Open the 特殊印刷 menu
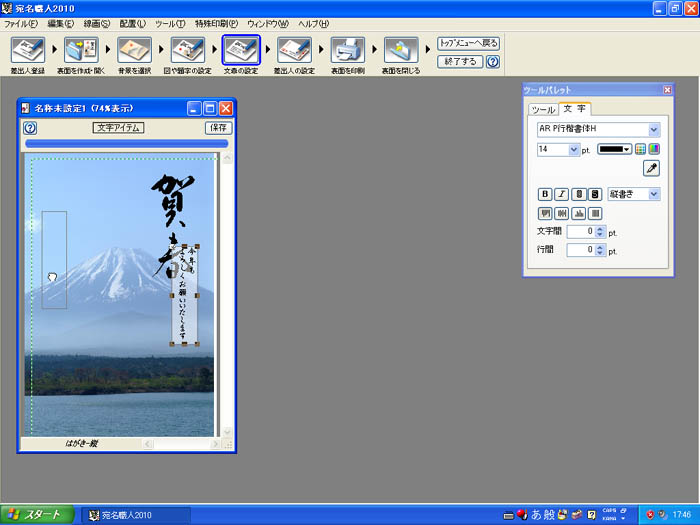The width and height of the screenshot is (700, 525). click(x=216, y=23)
